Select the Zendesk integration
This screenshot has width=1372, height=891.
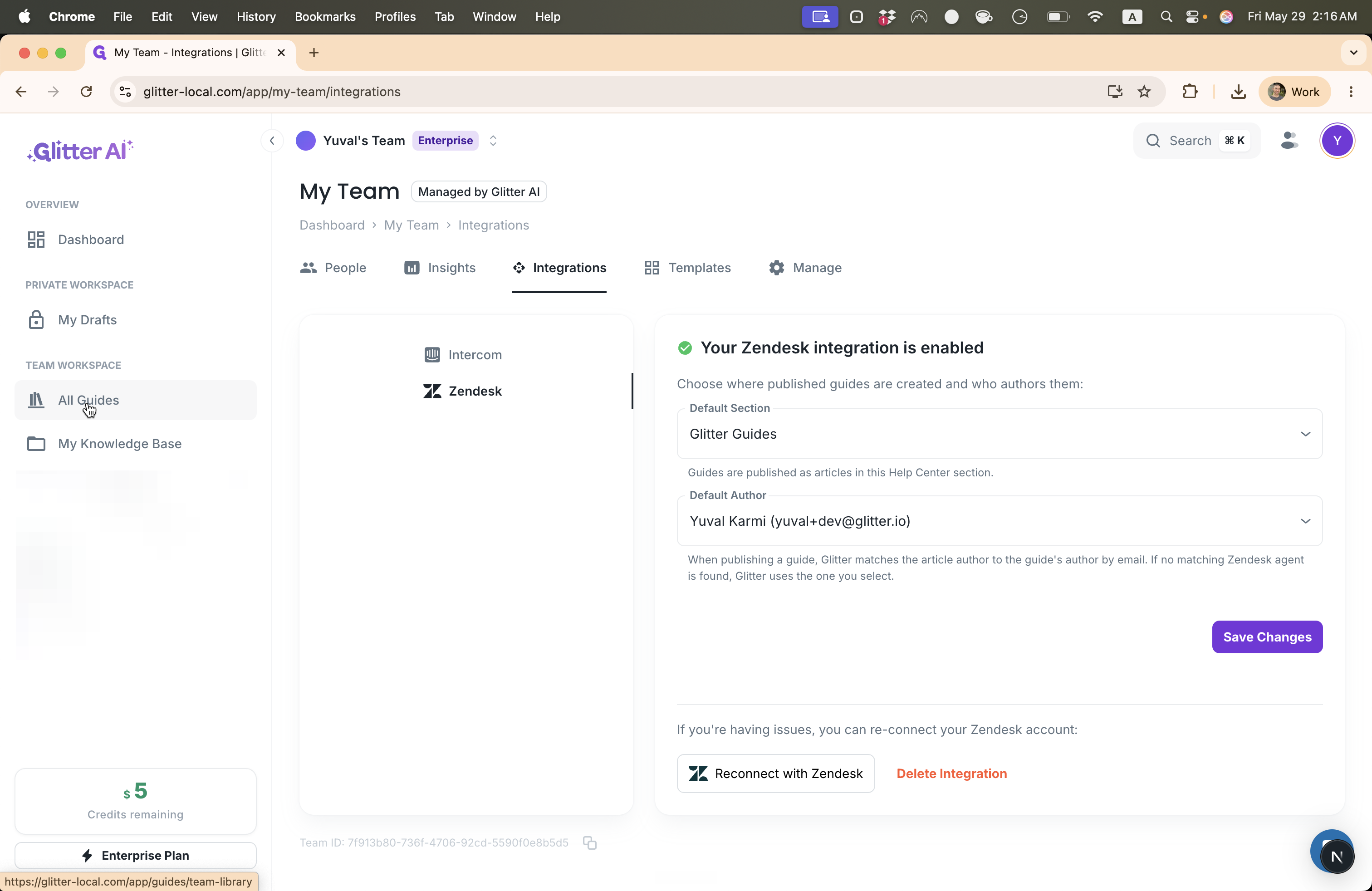pyautogui.click(x=463, y=391)
